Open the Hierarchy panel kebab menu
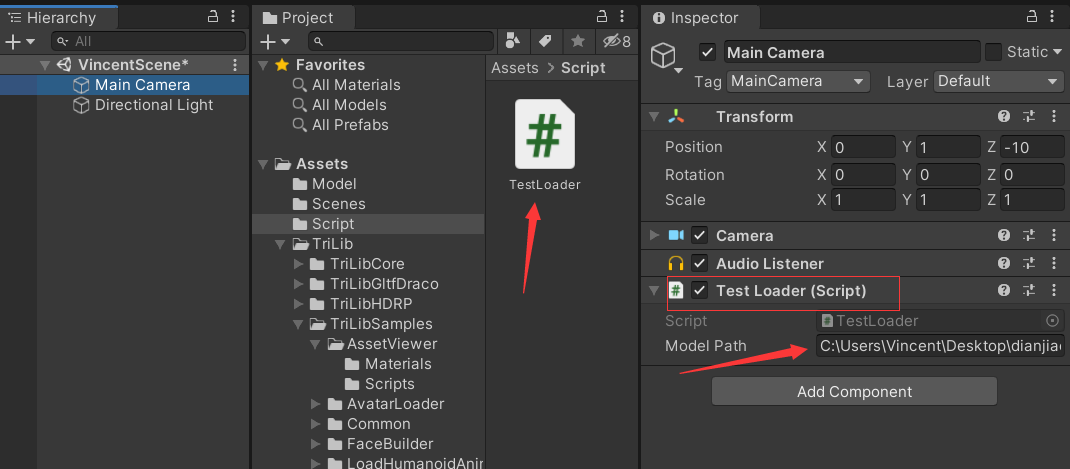 point(233,17)
